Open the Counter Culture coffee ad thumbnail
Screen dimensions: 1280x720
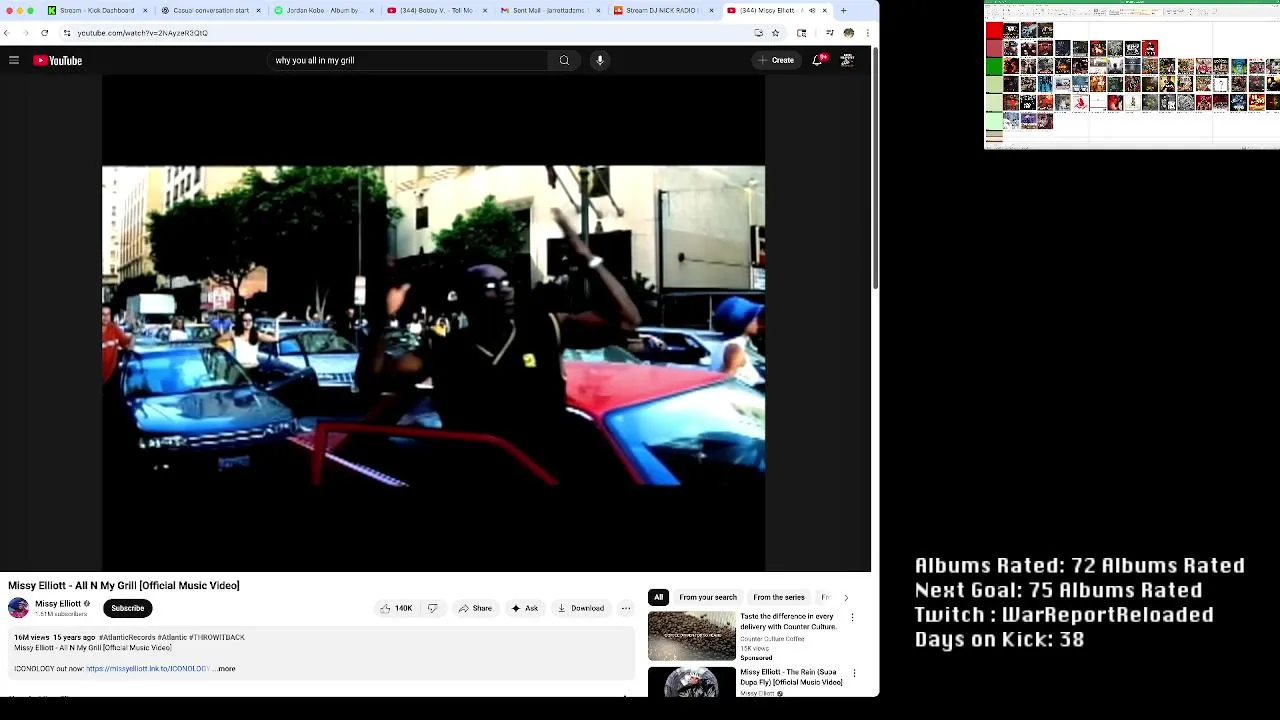pos(692,636)
